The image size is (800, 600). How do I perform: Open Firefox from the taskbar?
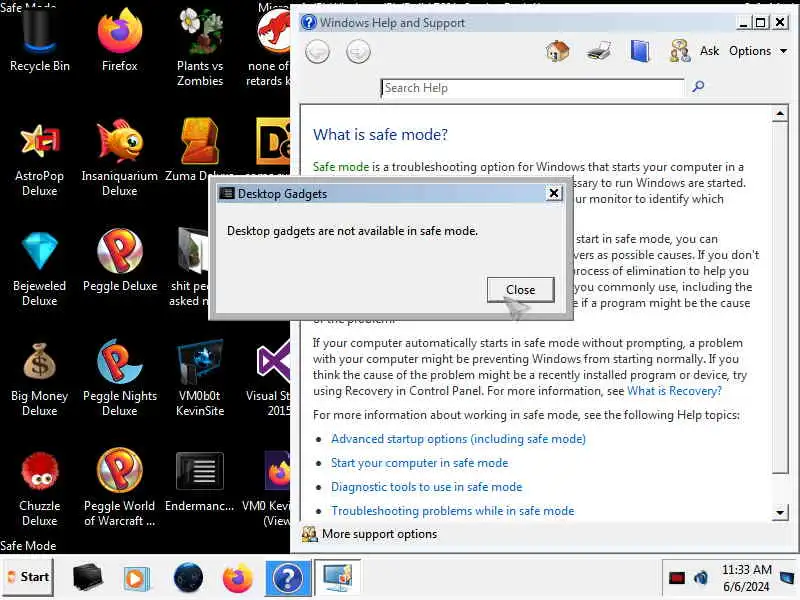tap(237, 578)
